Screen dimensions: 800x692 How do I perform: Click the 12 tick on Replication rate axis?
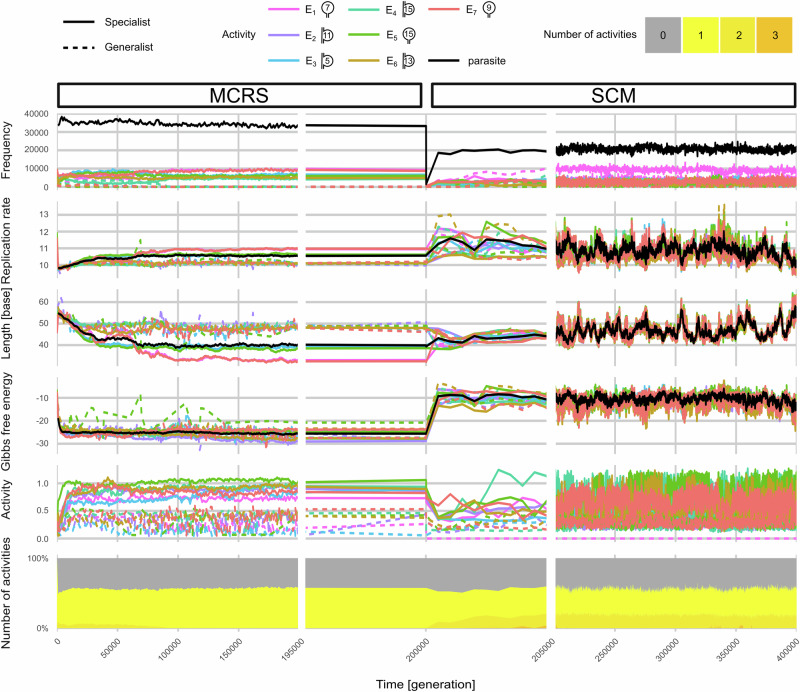point(44,232)
